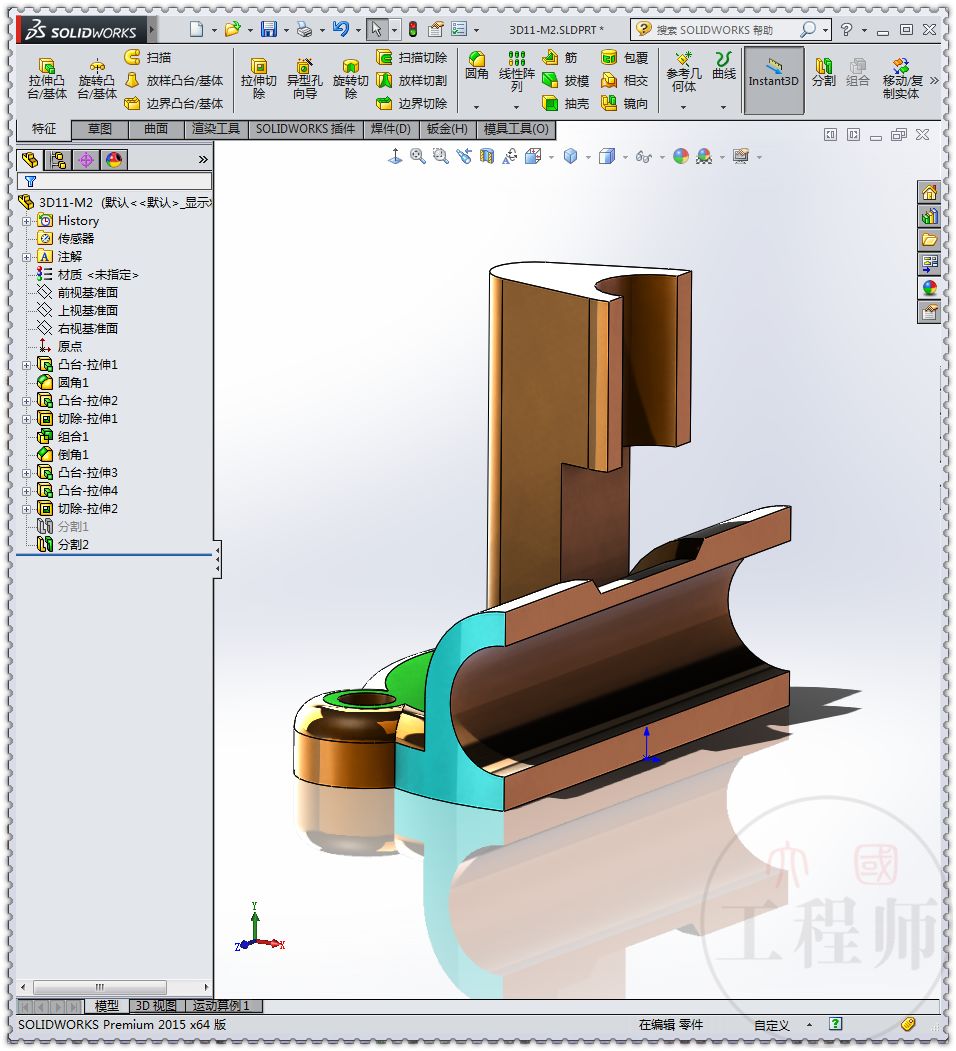This screenshot has width=956, height=1051.
Task: Select 倒角1 in the feature tree
Action: 64,455
